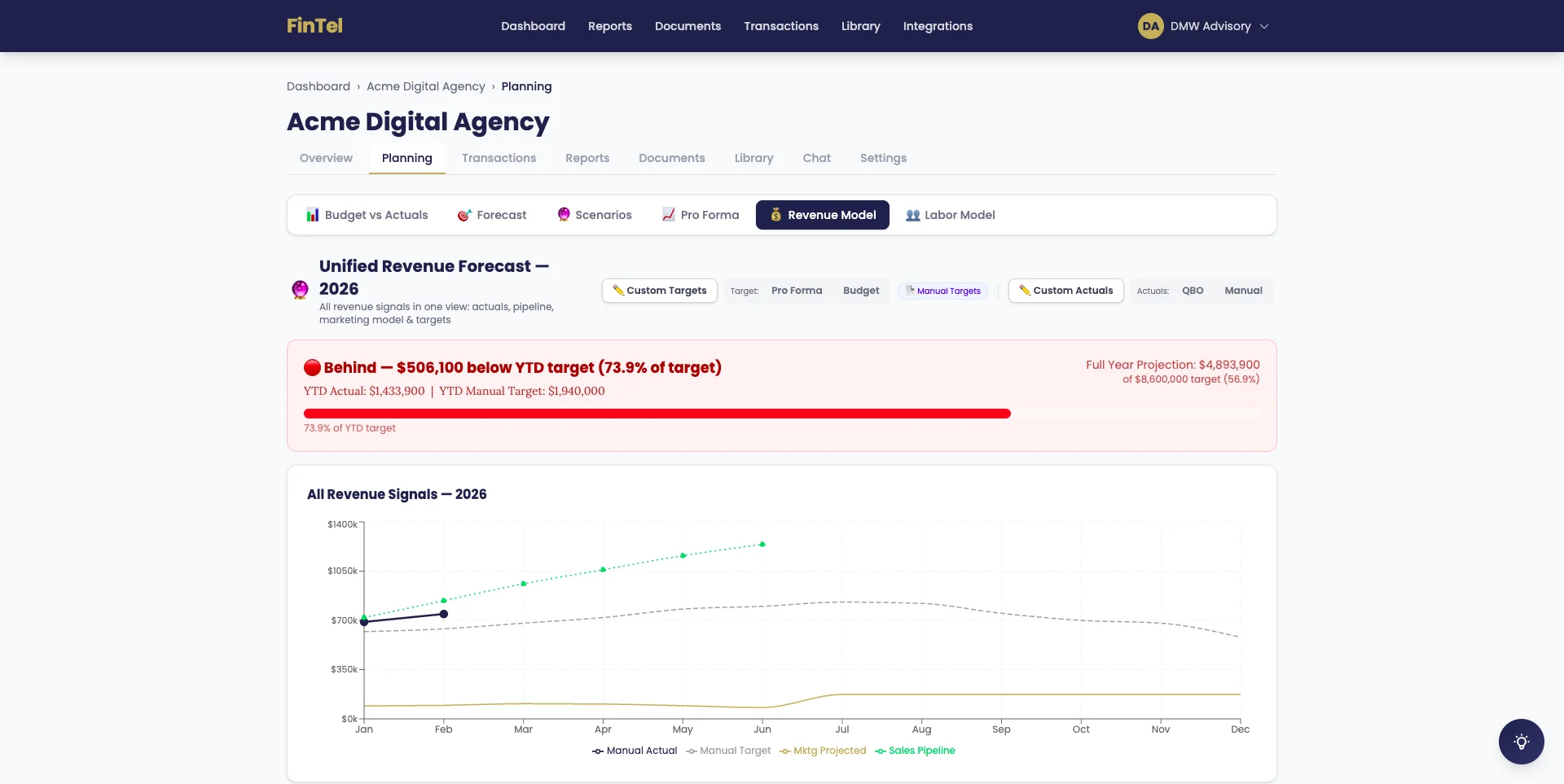1564x784 pixels.
Task: Click the chart icon beside Pro Forma
Action: coord(668,215)
